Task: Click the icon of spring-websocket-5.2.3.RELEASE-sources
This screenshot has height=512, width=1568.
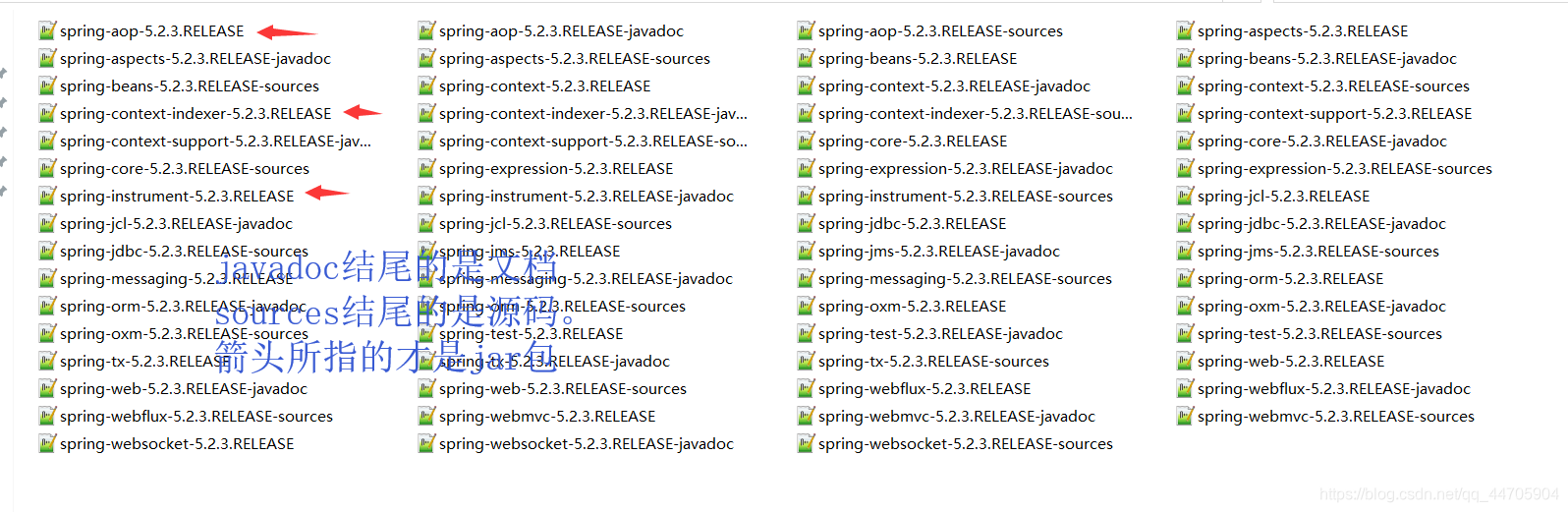Action: [806, 444]
